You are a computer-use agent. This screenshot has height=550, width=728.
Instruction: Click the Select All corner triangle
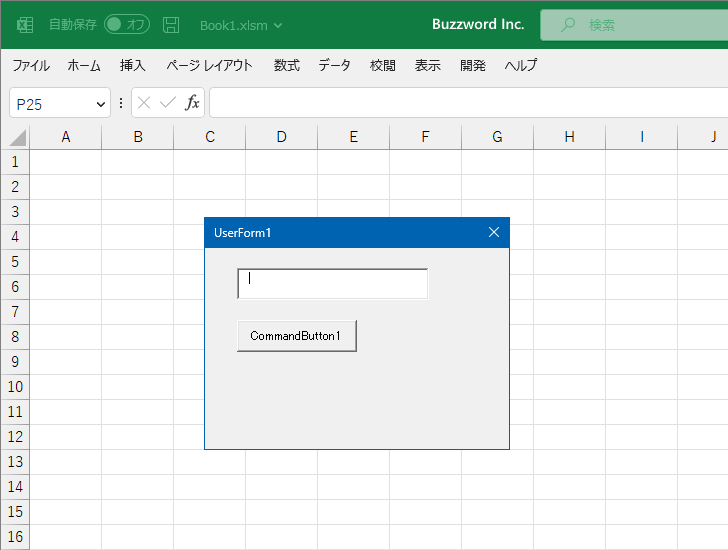coord(17,138)
